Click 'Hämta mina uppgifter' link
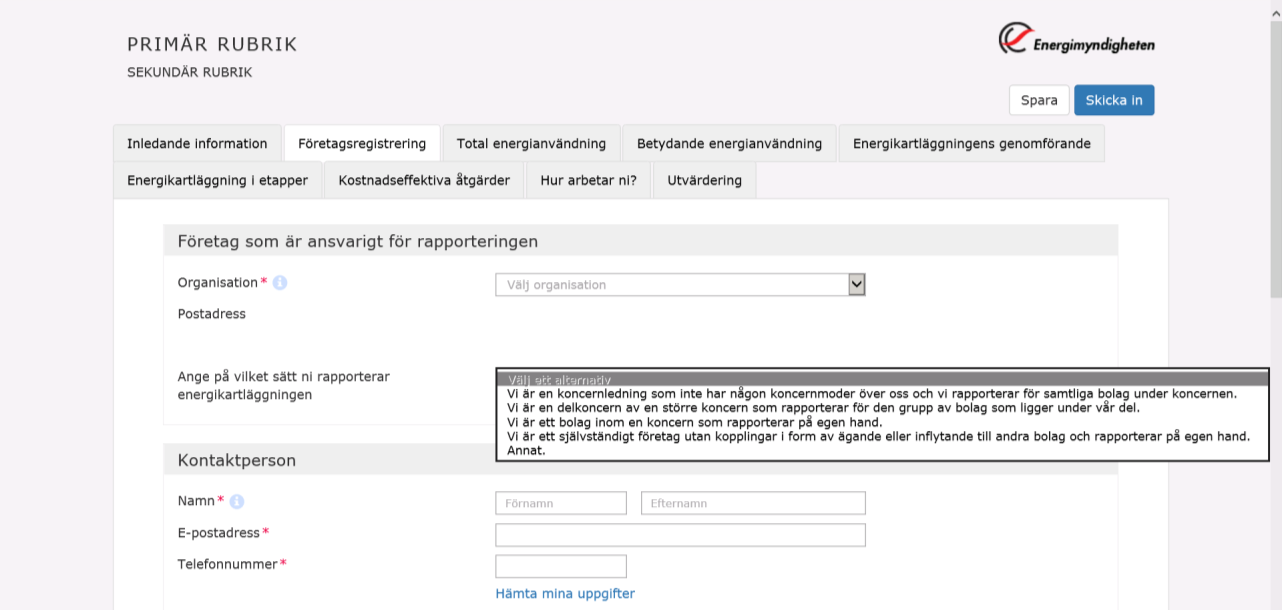This screenshot has height=610, width=1282. [x=565, y=593]
